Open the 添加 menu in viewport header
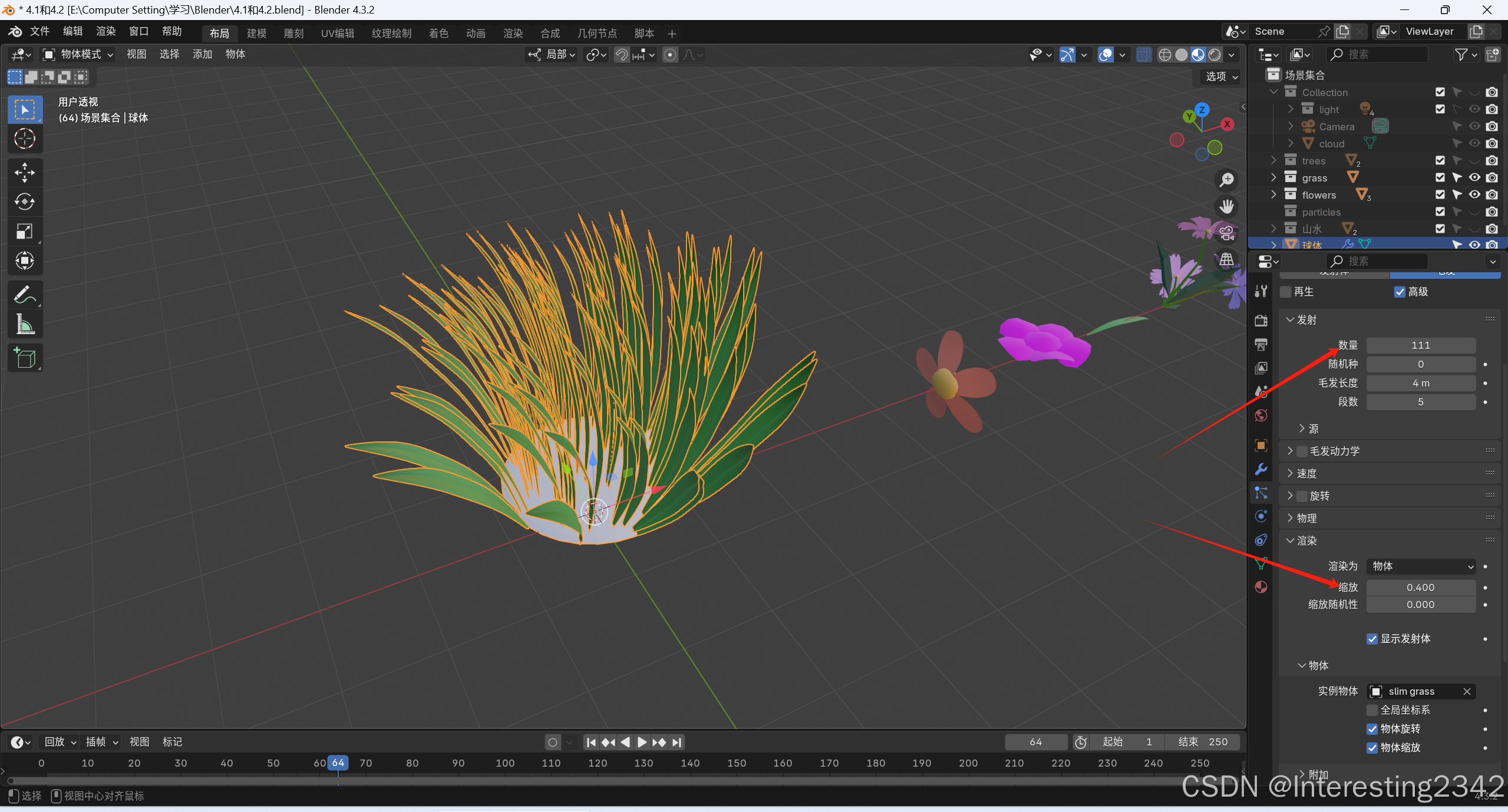Image resolution: width=1508 pixels, height=812 pixels. click(x=202, y=54)
